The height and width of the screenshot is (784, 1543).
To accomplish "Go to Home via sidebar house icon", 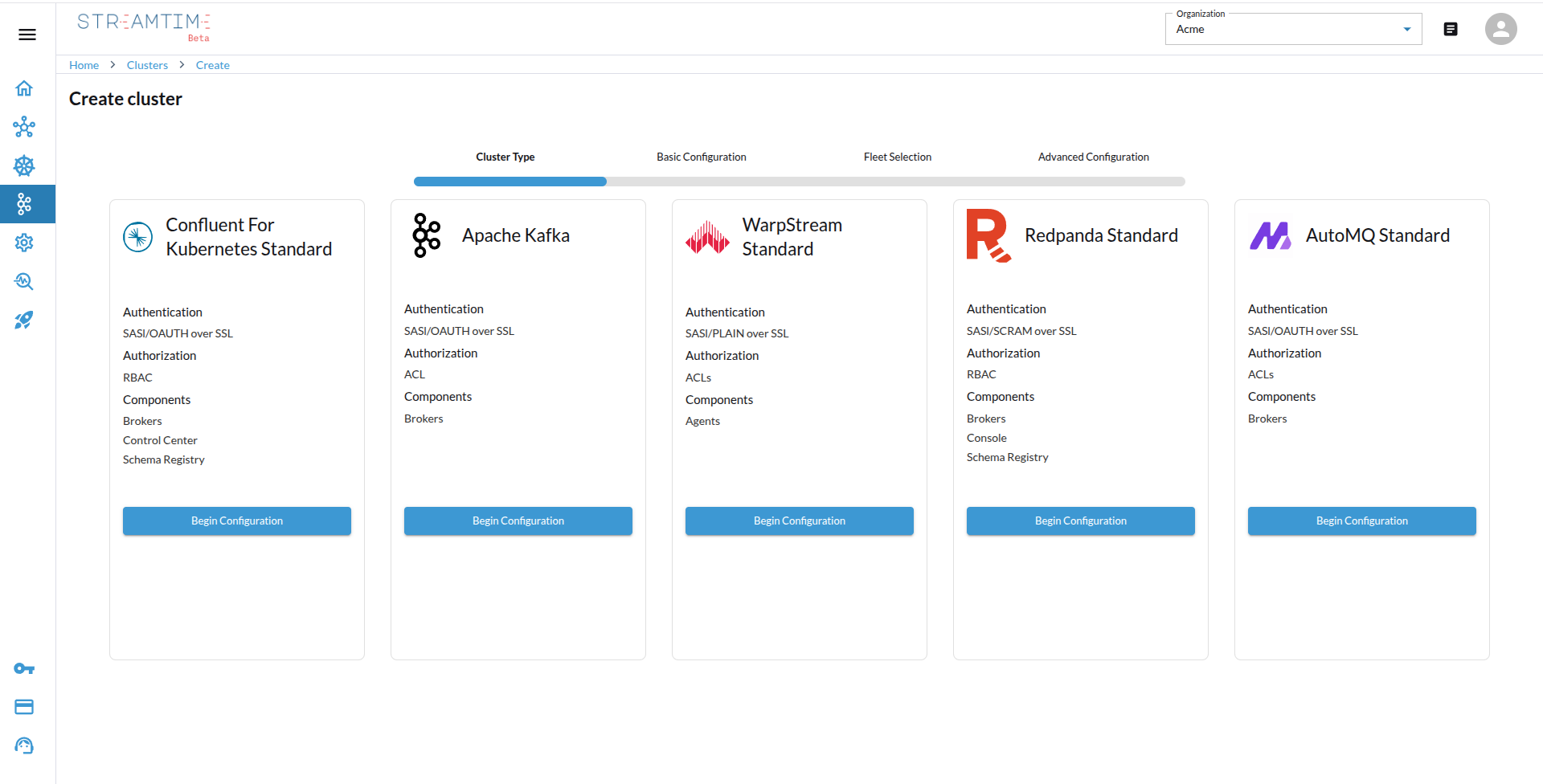I will click(x=24, y=88).
